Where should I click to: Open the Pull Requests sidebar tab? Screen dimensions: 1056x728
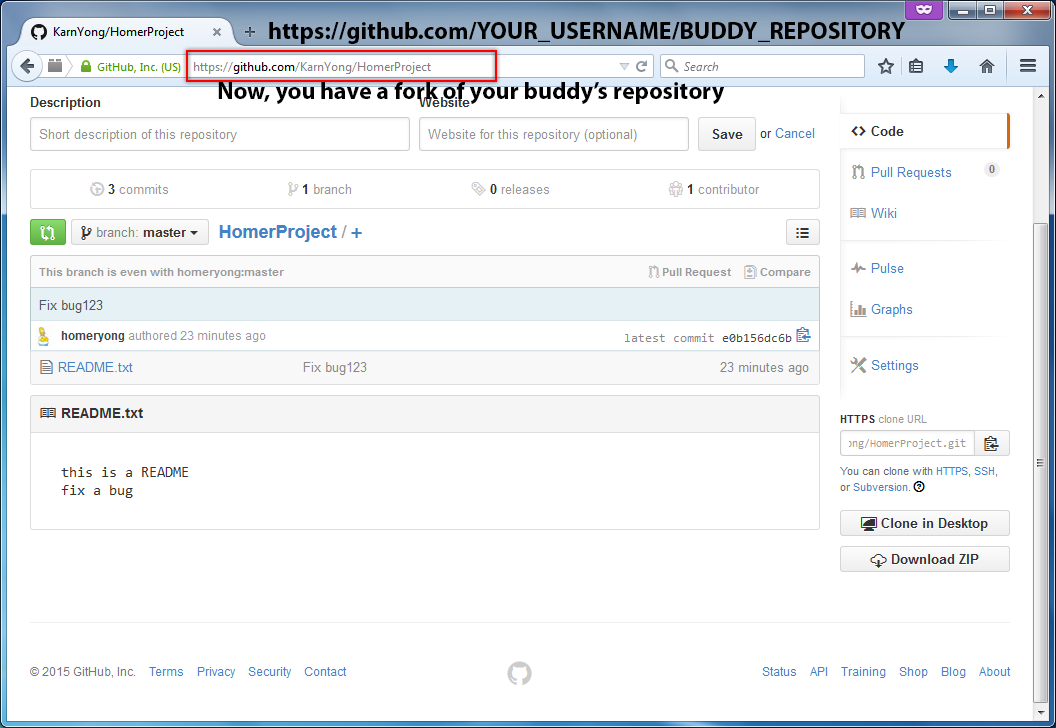(910, 172)
